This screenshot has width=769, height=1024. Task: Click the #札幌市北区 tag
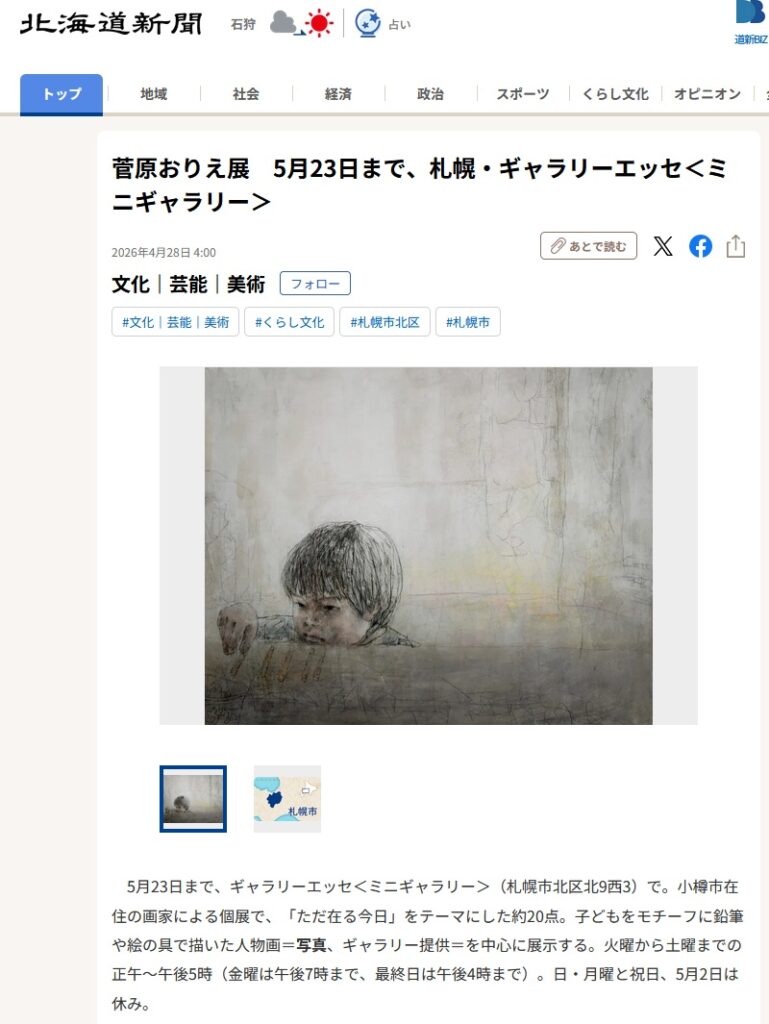384,322
